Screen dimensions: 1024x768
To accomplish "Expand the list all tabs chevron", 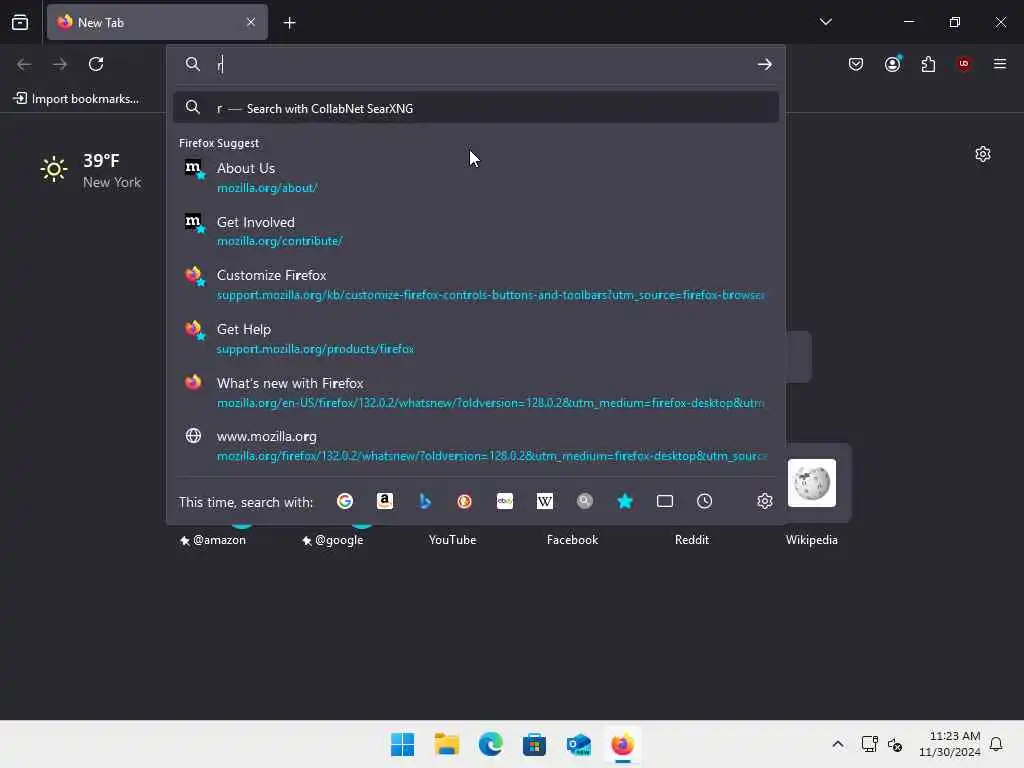I will [825, 22].
